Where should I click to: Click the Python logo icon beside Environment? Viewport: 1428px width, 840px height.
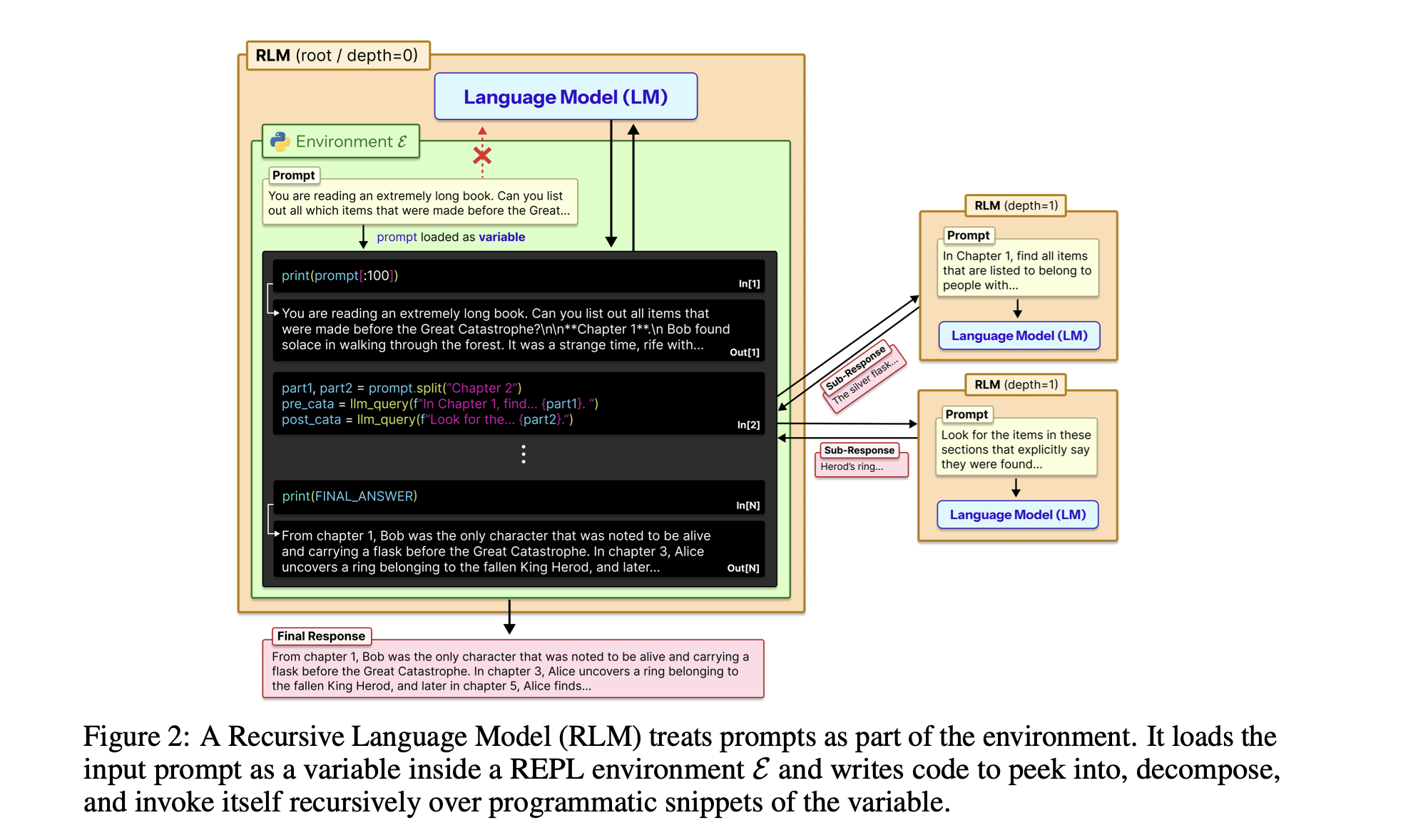tap(280, 141)
